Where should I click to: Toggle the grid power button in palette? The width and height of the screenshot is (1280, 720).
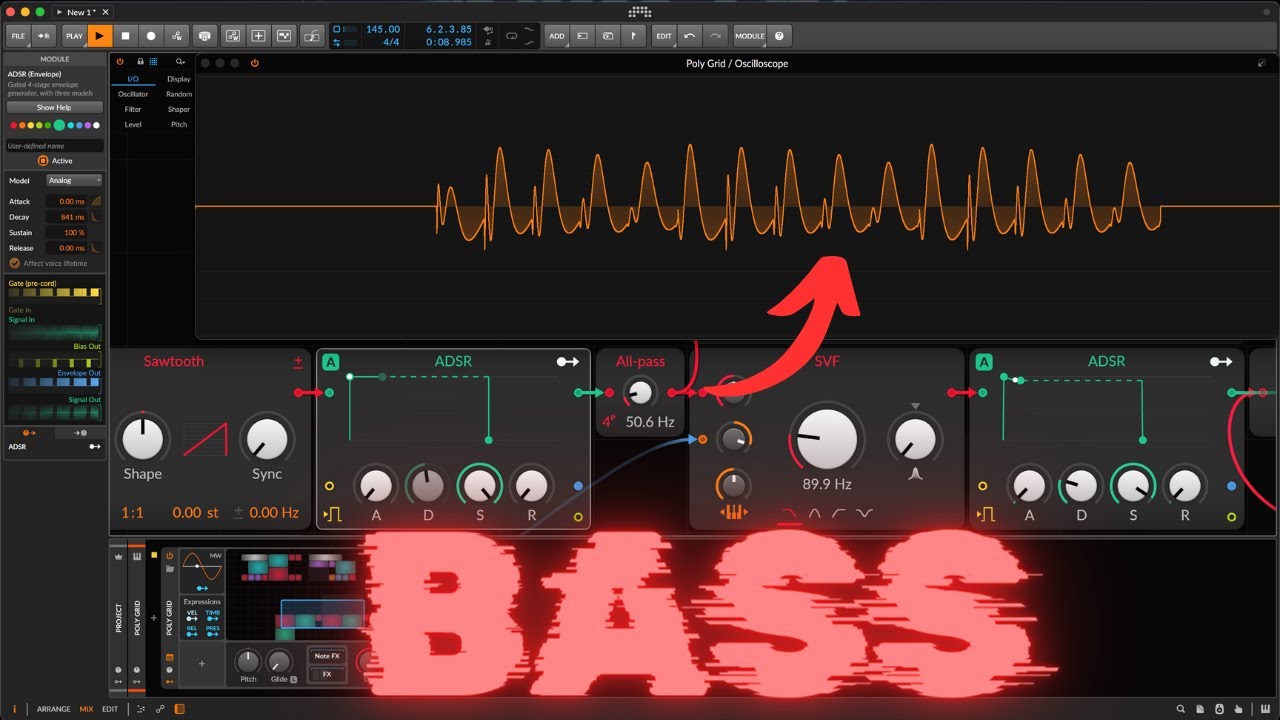[x=120, y=62]
